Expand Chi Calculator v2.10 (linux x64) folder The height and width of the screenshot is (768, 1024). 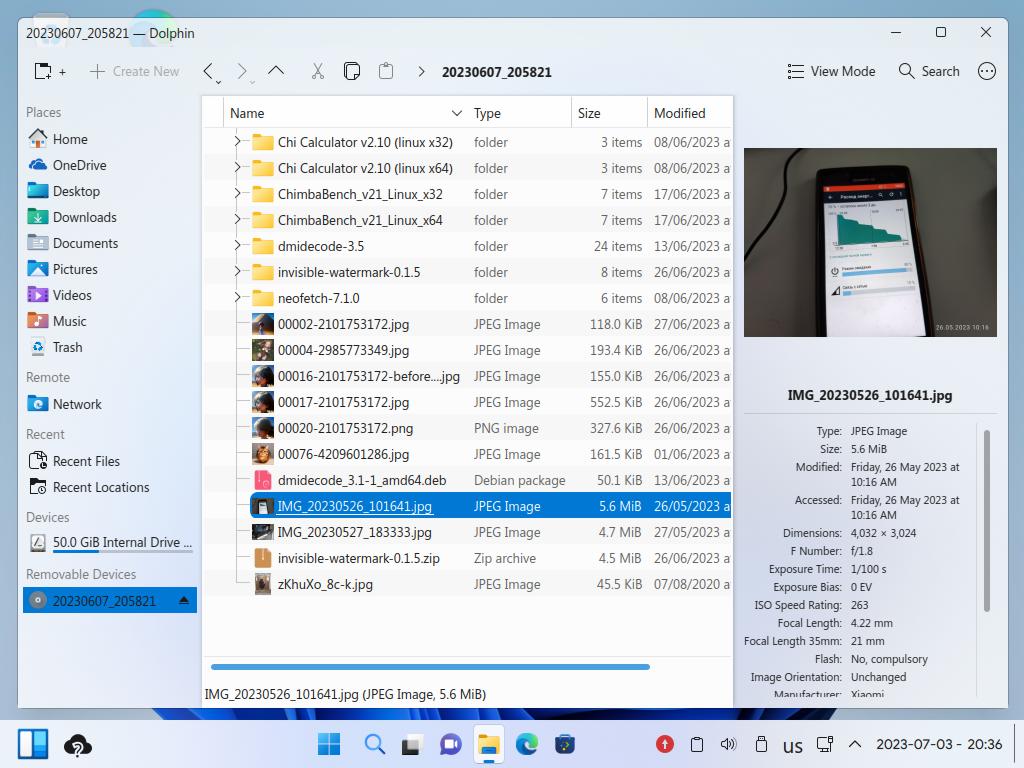click(238, 167)
